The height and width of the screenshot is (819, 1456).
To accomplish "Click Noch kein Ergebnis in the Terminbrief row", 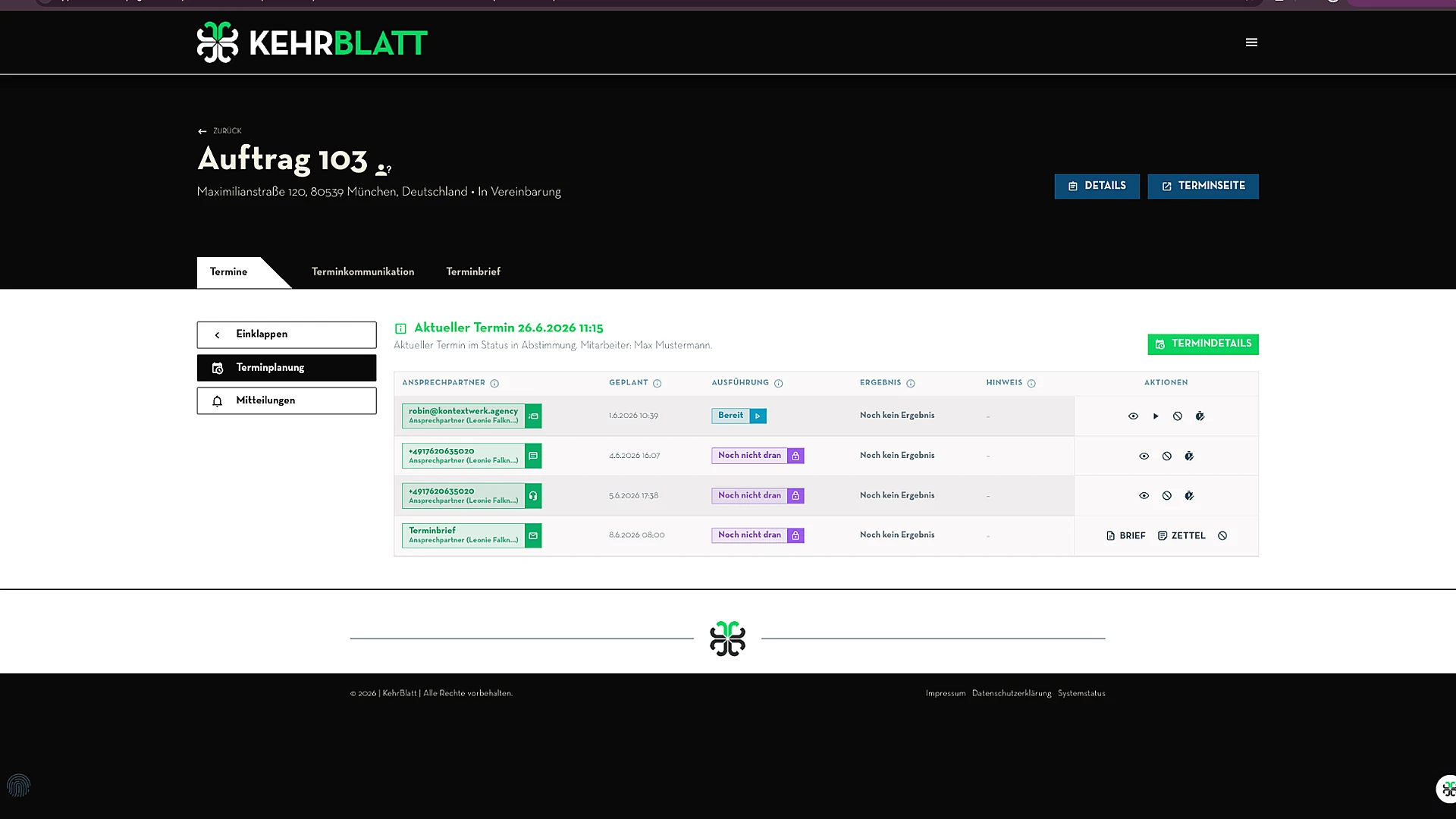I will click(897, 535).
